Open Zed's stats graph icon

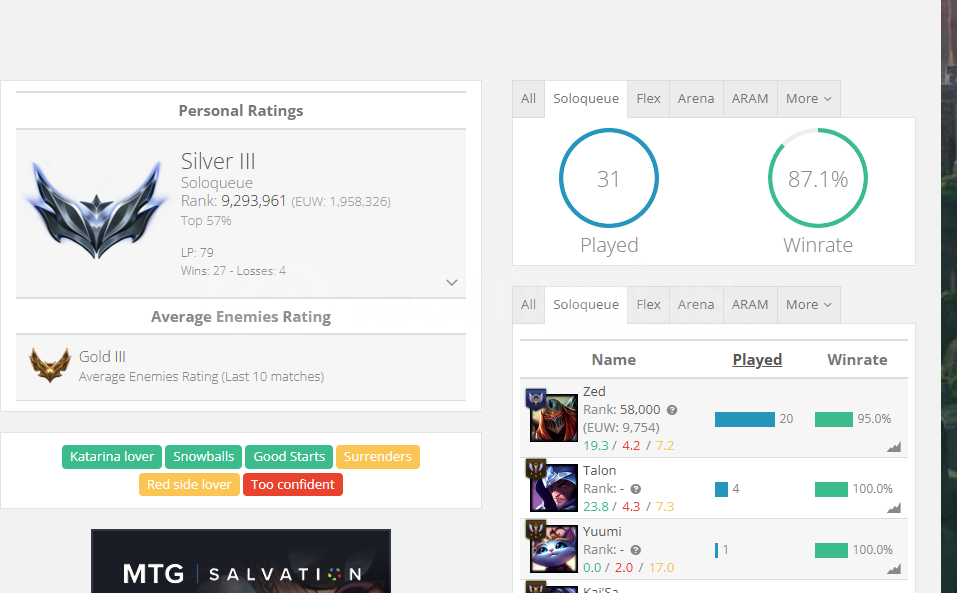pos(894,447)
